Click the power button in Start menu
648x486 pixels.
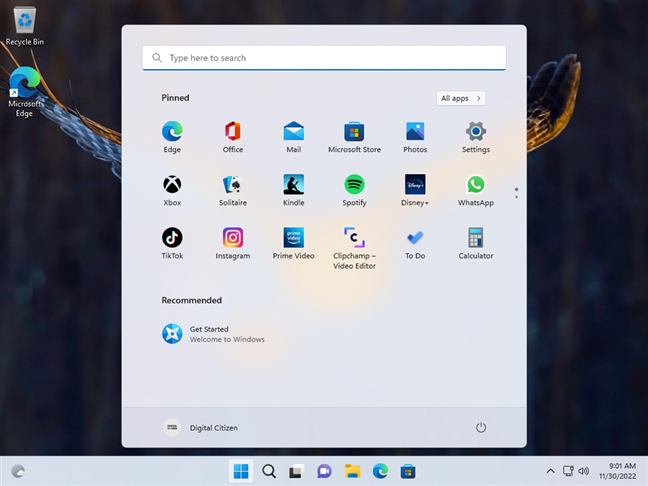click(x=481, y=427)
